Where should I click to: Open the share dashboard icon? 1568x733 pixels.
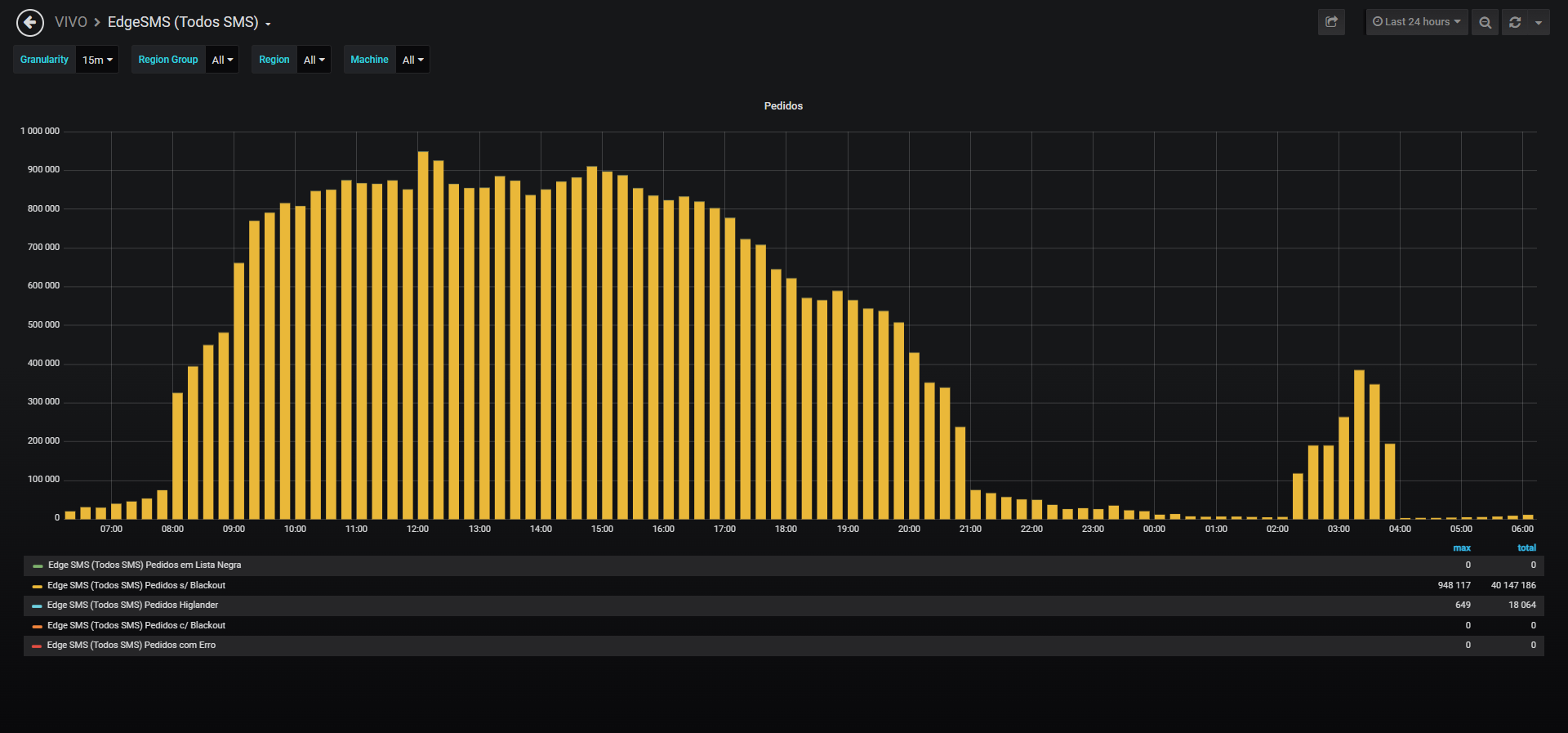click(x=1331, y=22)
